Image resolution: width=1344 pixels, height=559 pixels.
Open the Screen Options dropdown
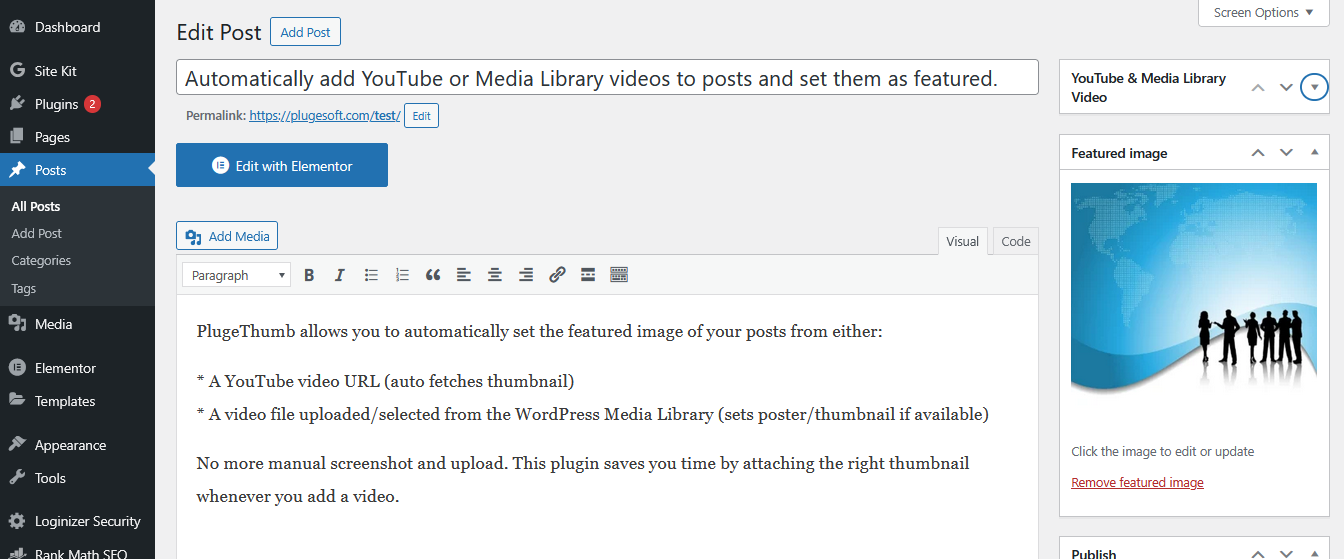pyautogui.click(x=1264, y=13)
